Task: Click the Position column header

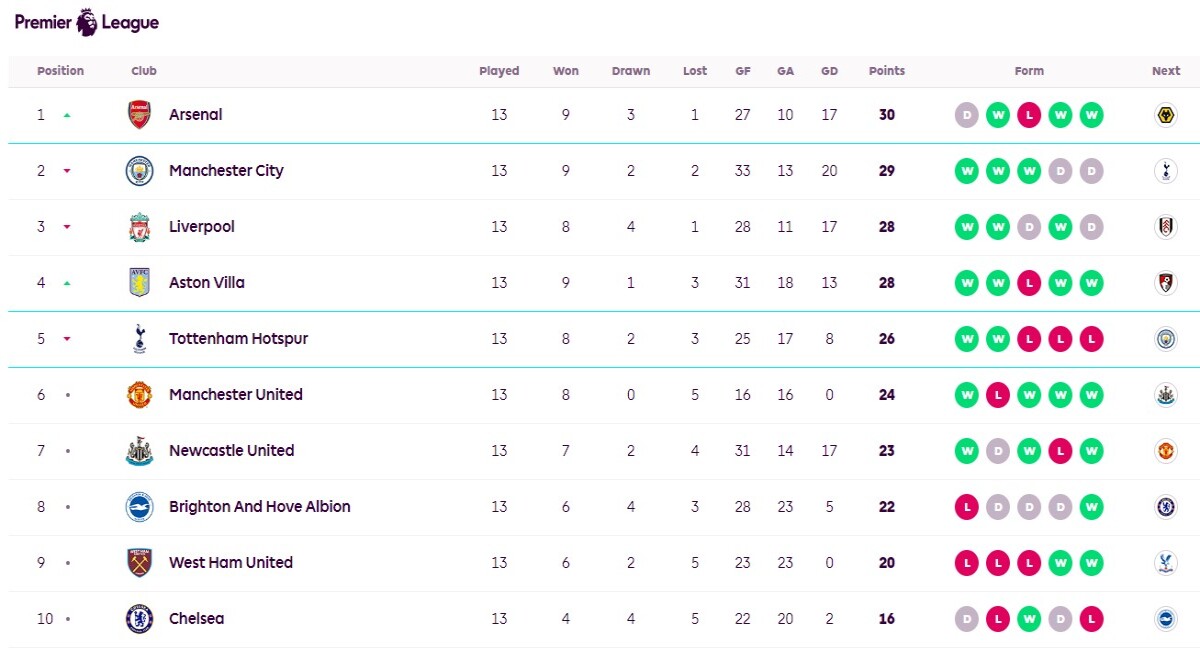Action: tap(61, 71)
